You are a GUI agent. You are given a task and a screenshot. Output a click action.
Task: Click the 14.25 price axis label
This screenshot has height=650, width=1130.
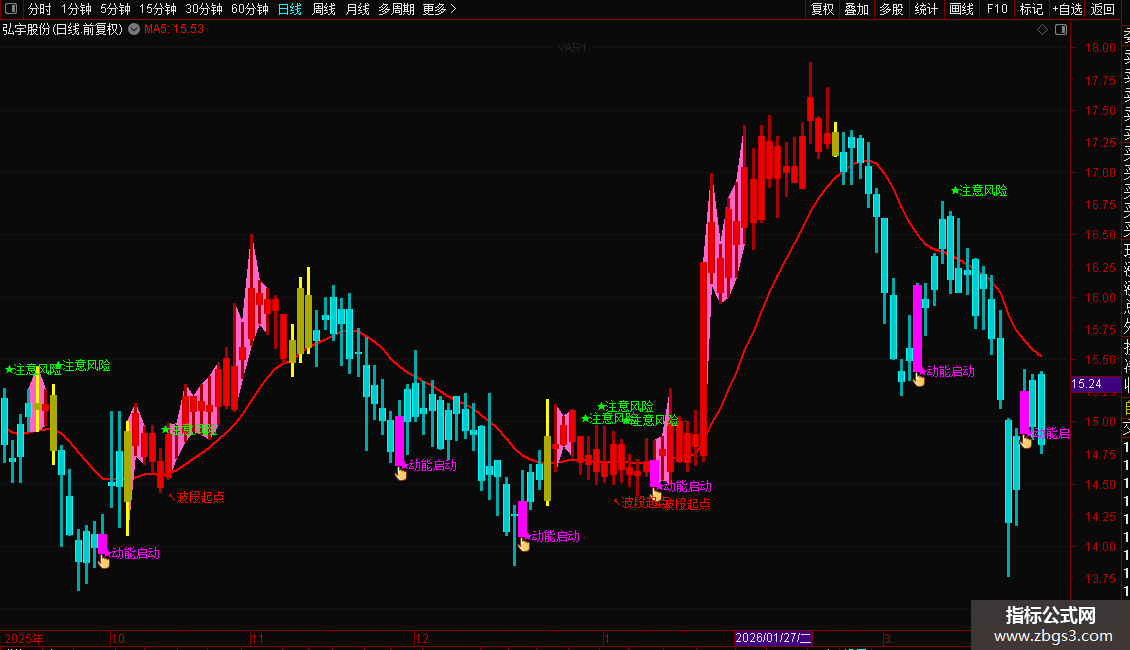coord(1100,517)
